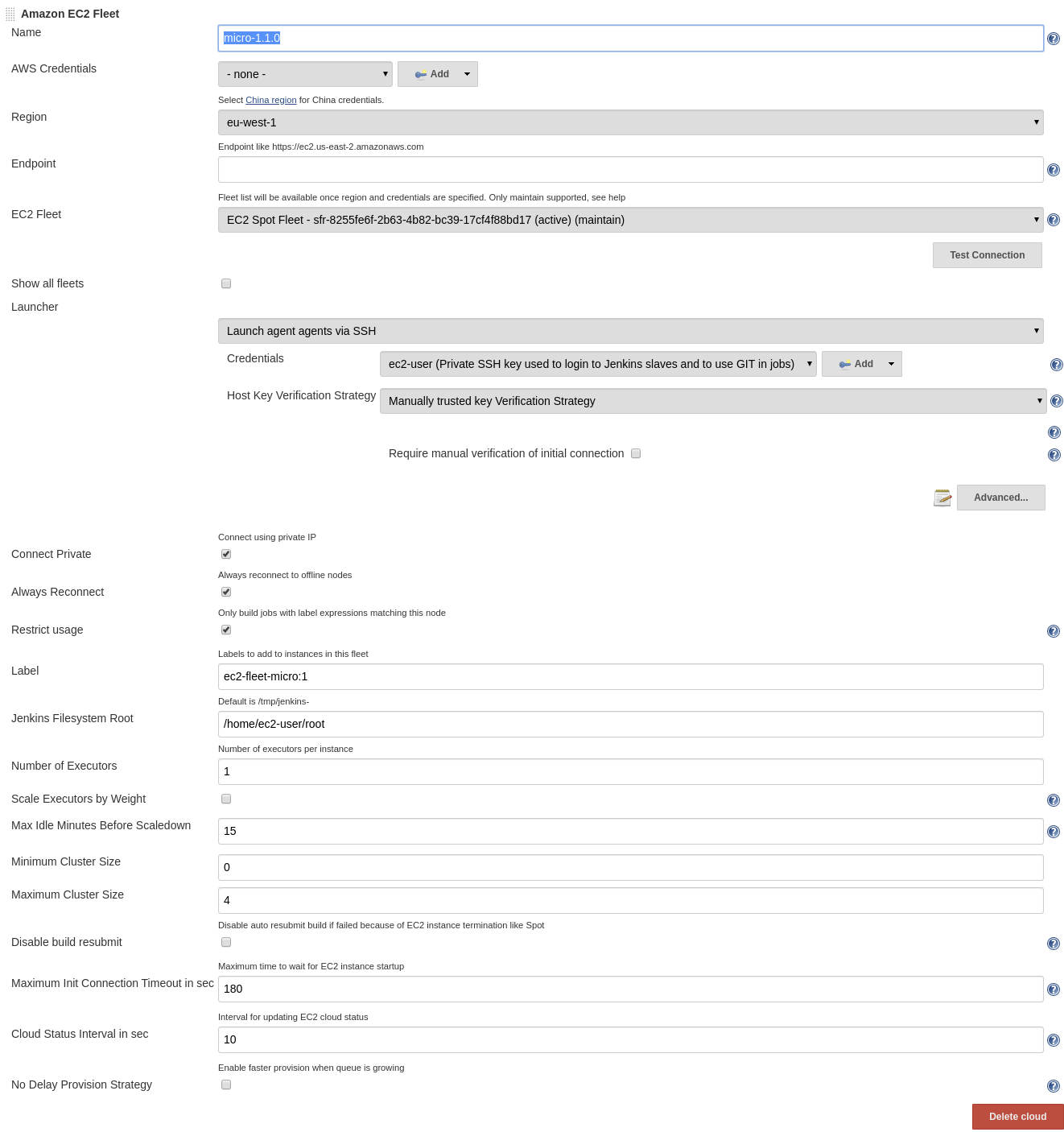The width and height of the screenshot is (1064, 1132).
Task: Check the Disable build resubmit box
Action: [226, 942]
